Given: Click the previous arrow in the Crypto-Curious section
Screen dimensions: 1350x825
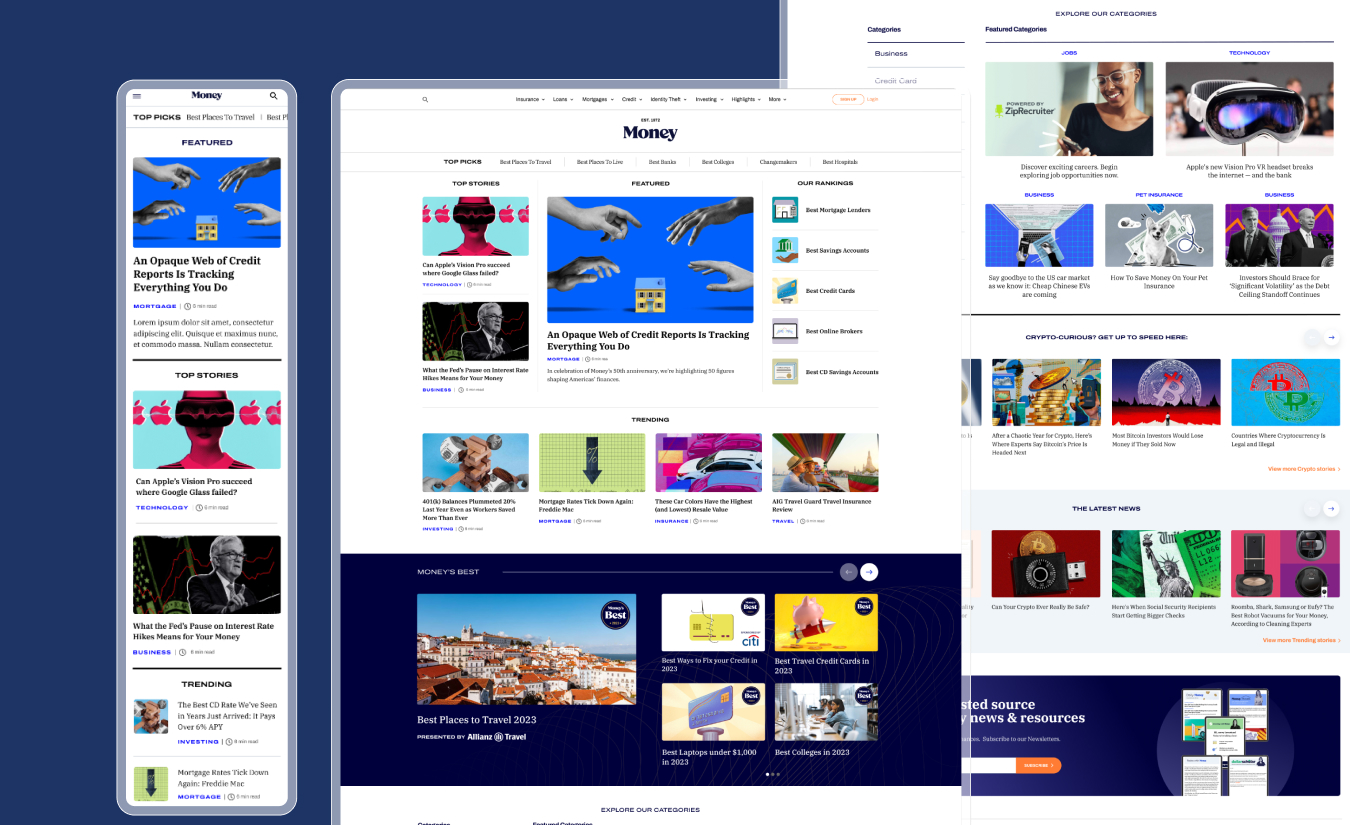Looking at the screenshot, I should tap(1311, 338).
